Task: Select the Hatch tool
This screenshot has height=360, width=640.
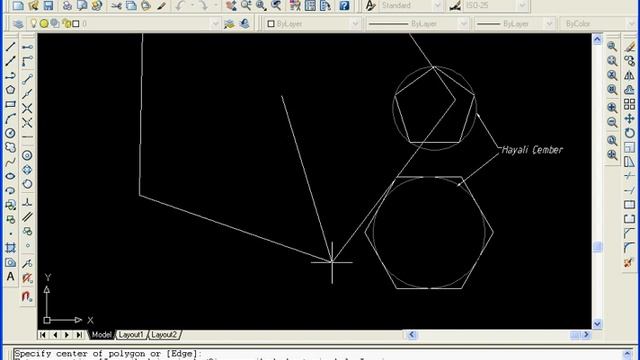Action: point(11,247)
